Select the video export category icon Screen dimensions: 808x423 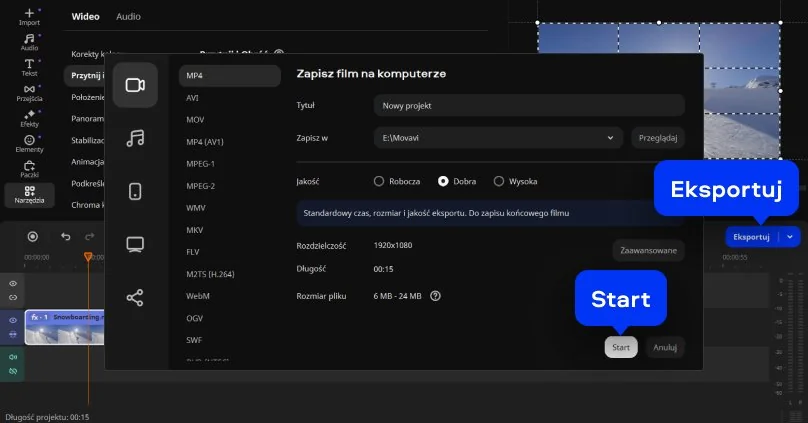135,85
